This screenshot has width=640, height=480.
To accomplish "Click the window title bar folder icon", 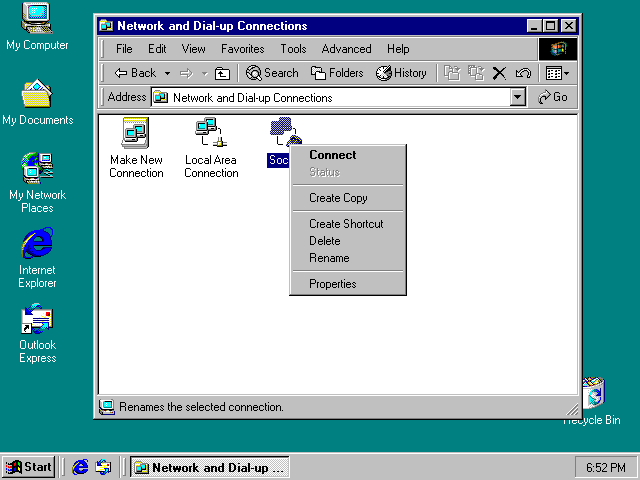I will click(x=106, y=26).
